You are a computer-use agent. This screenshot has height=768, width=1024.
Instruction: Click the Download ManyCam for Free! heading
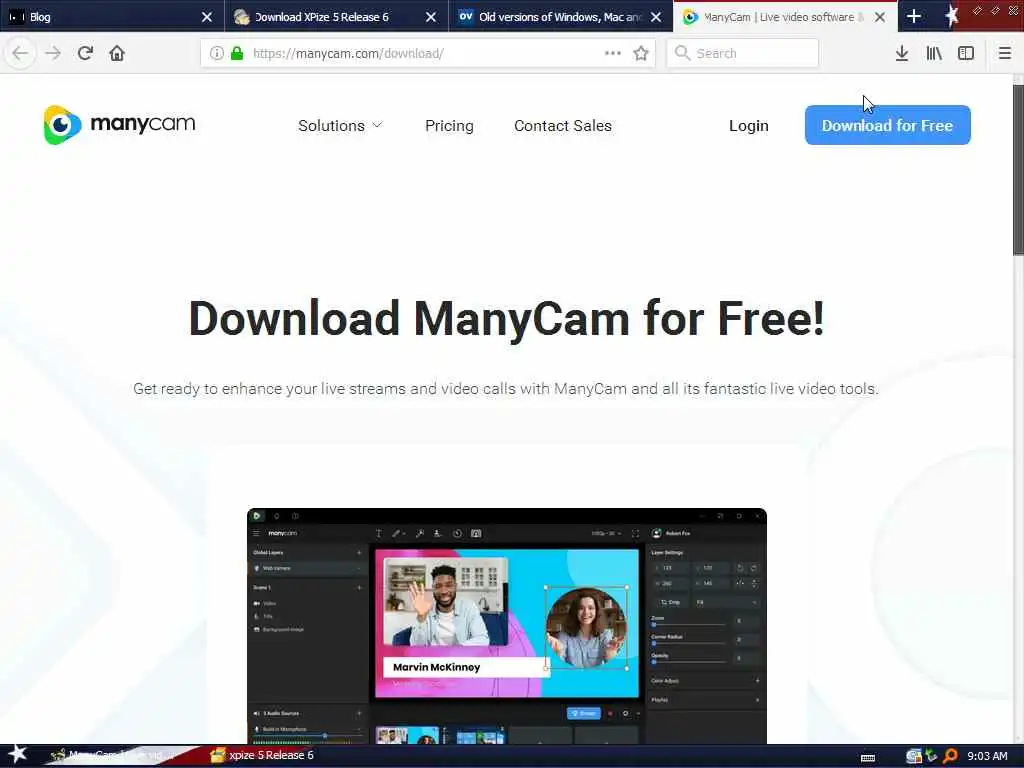click(507, 319)
